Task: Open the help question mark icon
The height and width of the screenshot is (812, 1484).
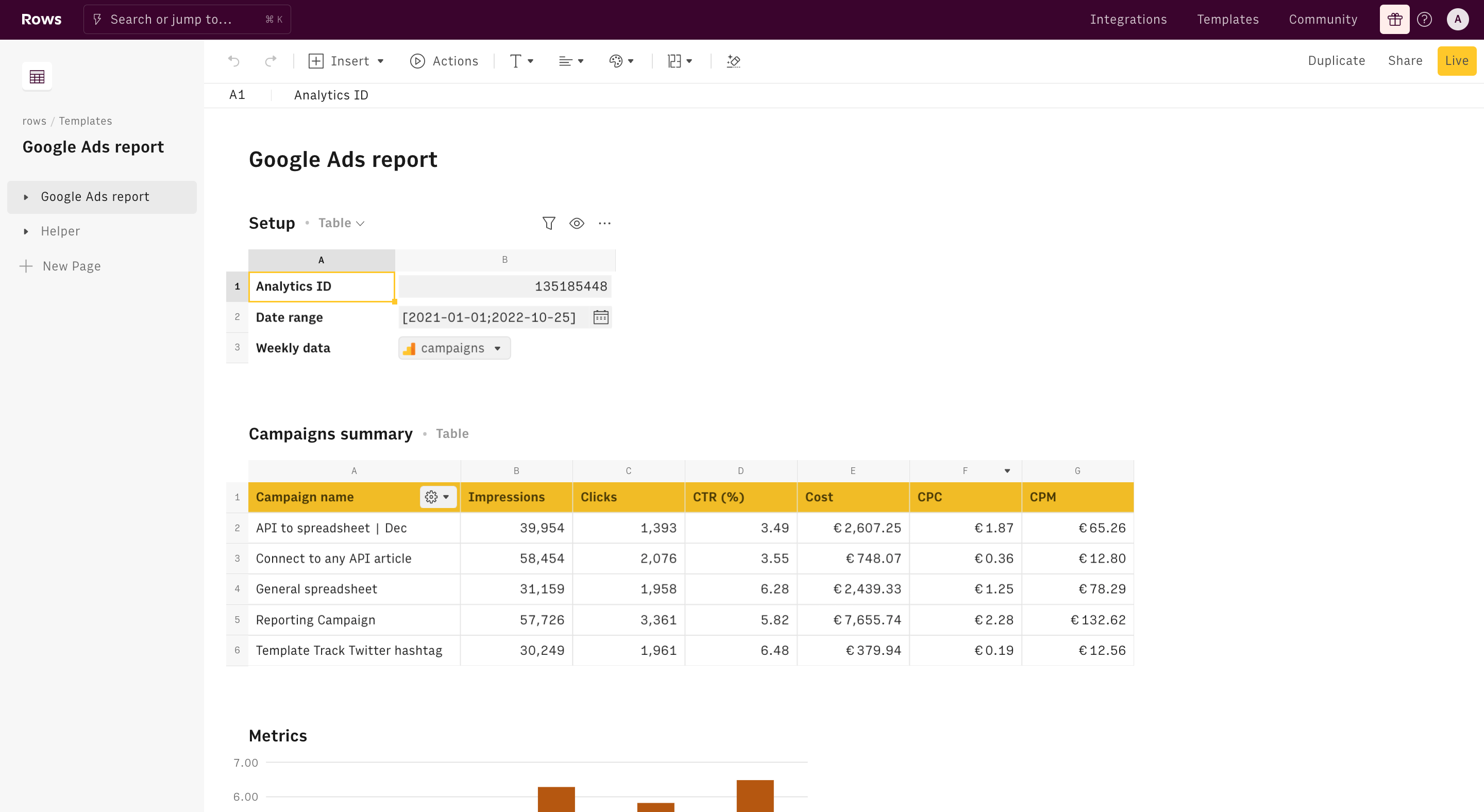Action: click(1425, 20)
